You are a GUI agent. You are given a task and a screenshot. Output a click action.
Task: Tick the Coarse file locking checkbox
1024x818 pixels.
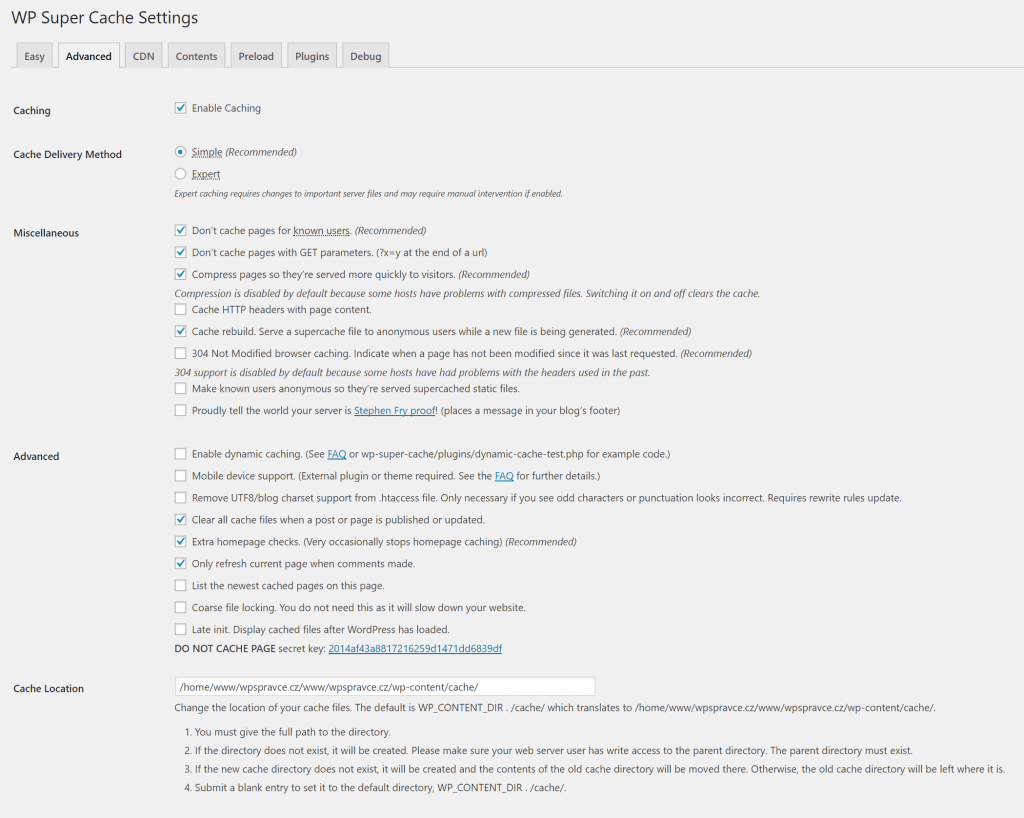[181, 607]
